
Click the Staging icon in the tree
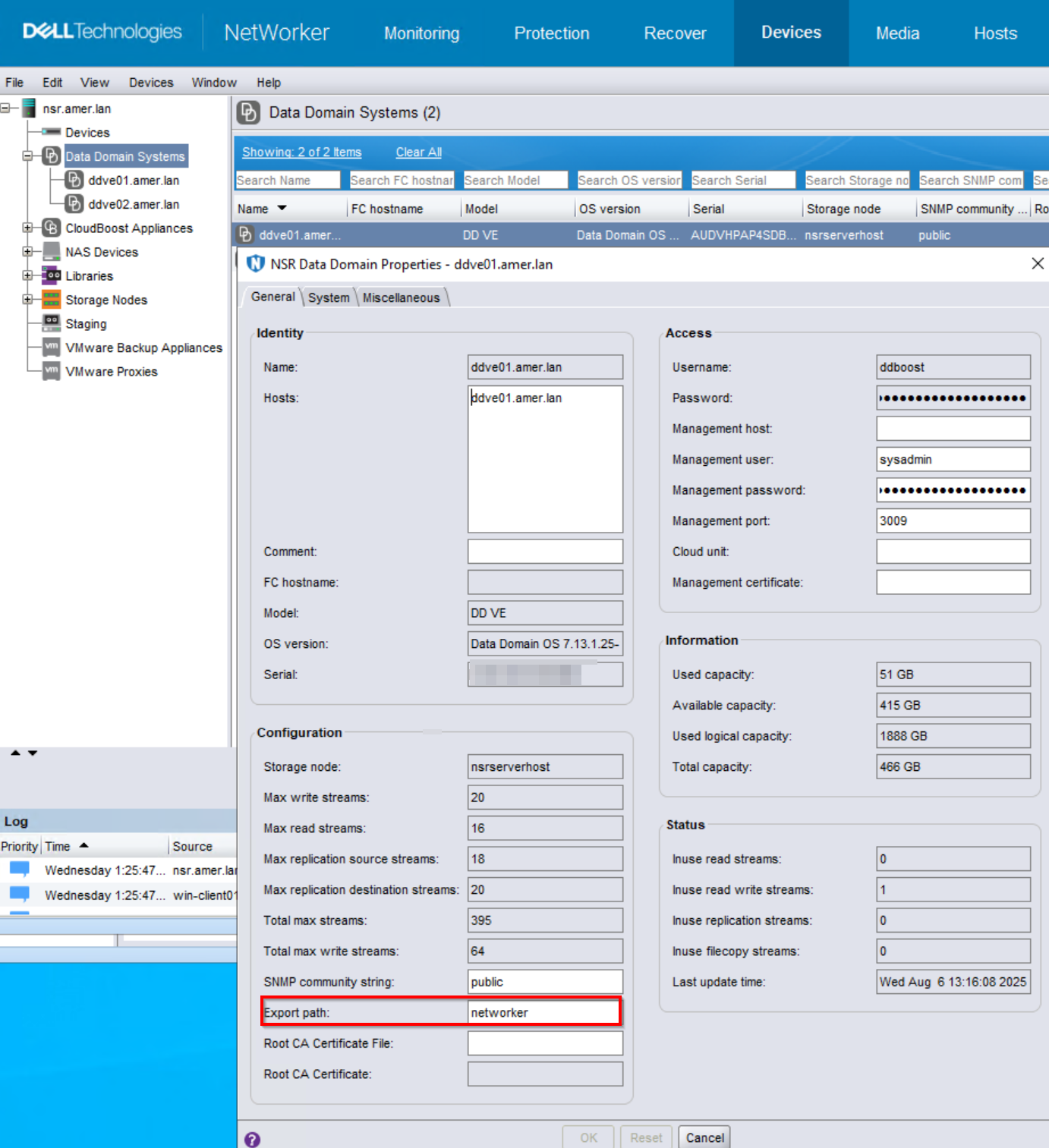51,323
